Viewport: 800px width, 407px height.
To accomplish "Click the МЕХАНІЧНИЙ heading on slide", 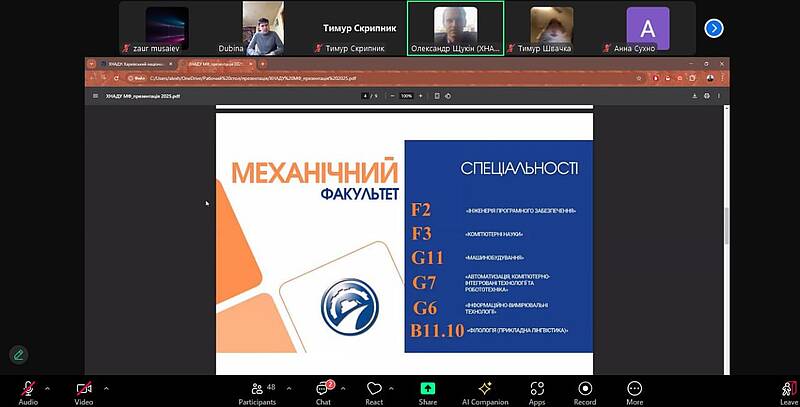I will coord(315,172).
